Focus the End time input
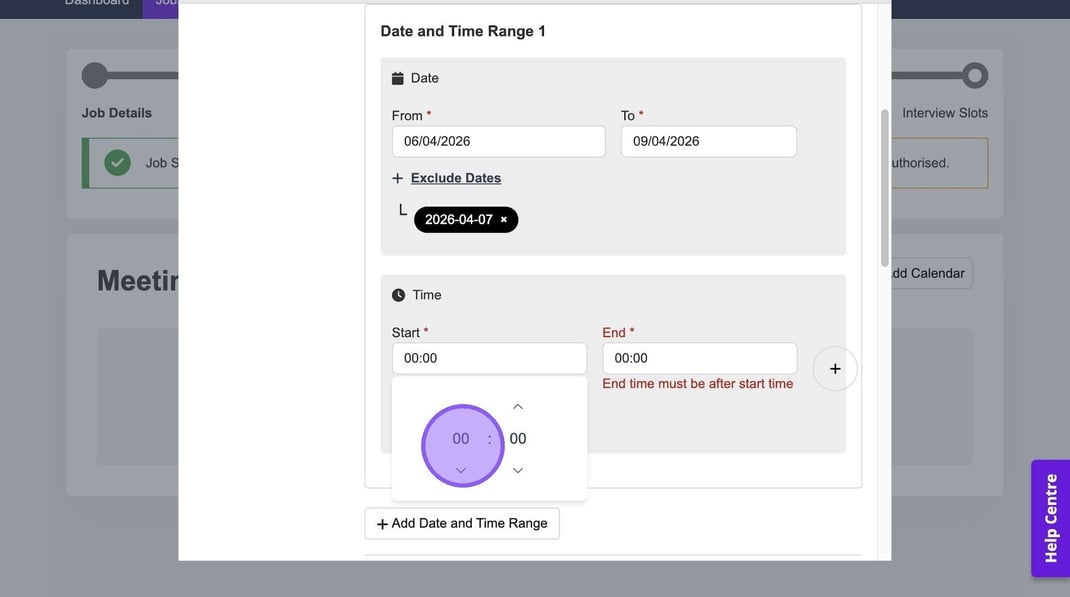 point(699,358)
